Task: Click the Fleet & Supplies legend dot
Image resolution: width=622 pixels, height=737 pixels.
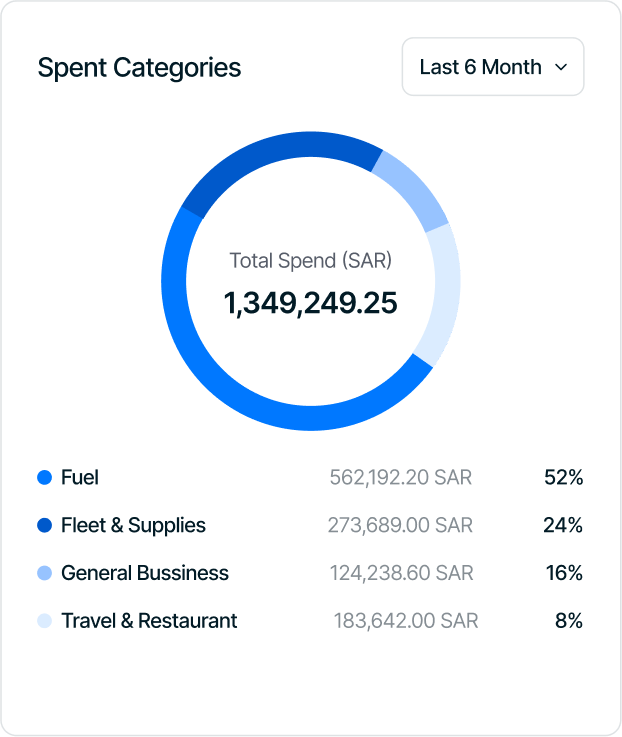Action: (x=44, y=526)
